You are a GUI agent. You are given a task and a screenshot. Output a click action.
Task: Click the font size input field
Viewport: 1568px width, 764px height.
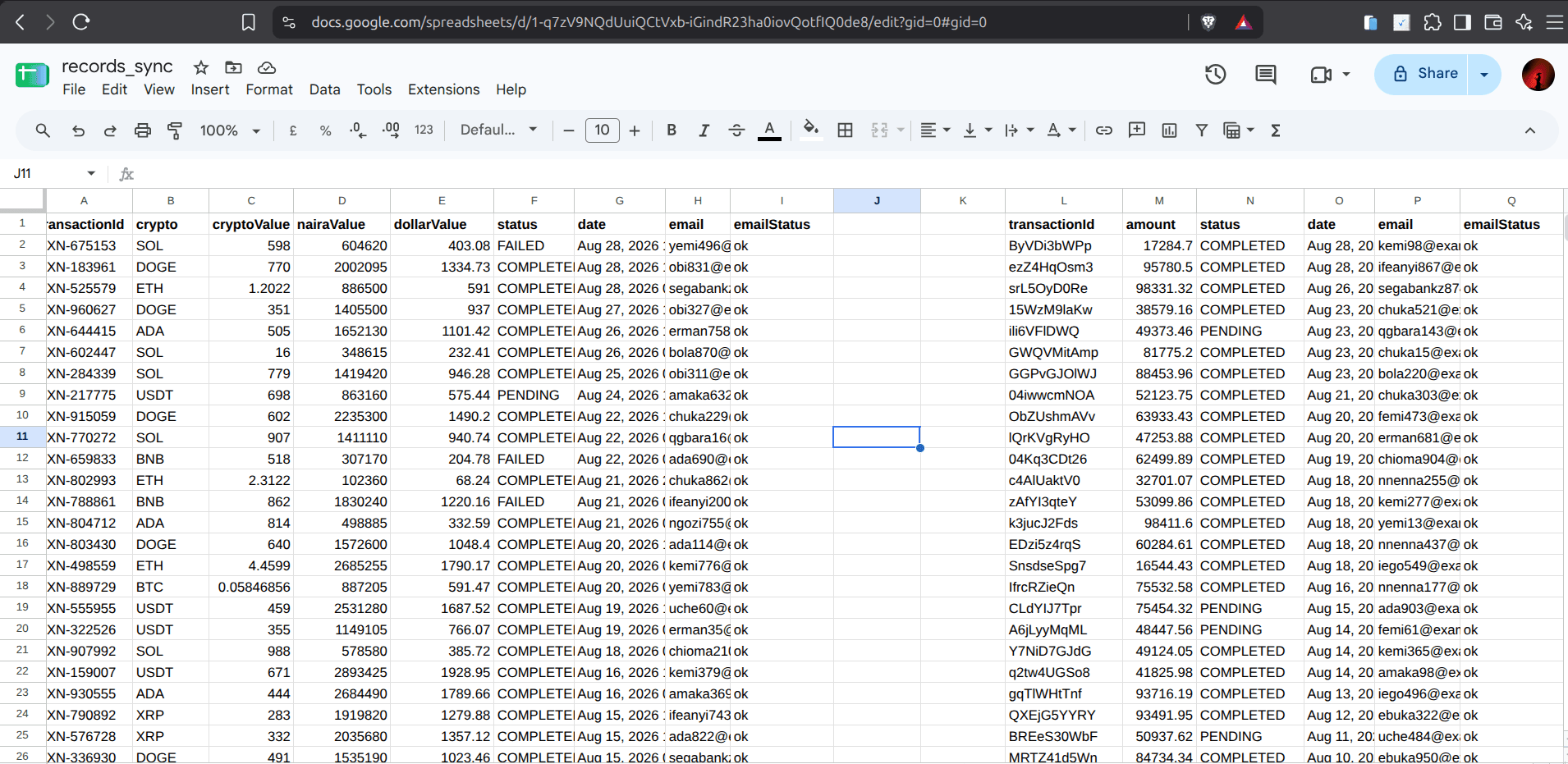[x=602, y=130]
